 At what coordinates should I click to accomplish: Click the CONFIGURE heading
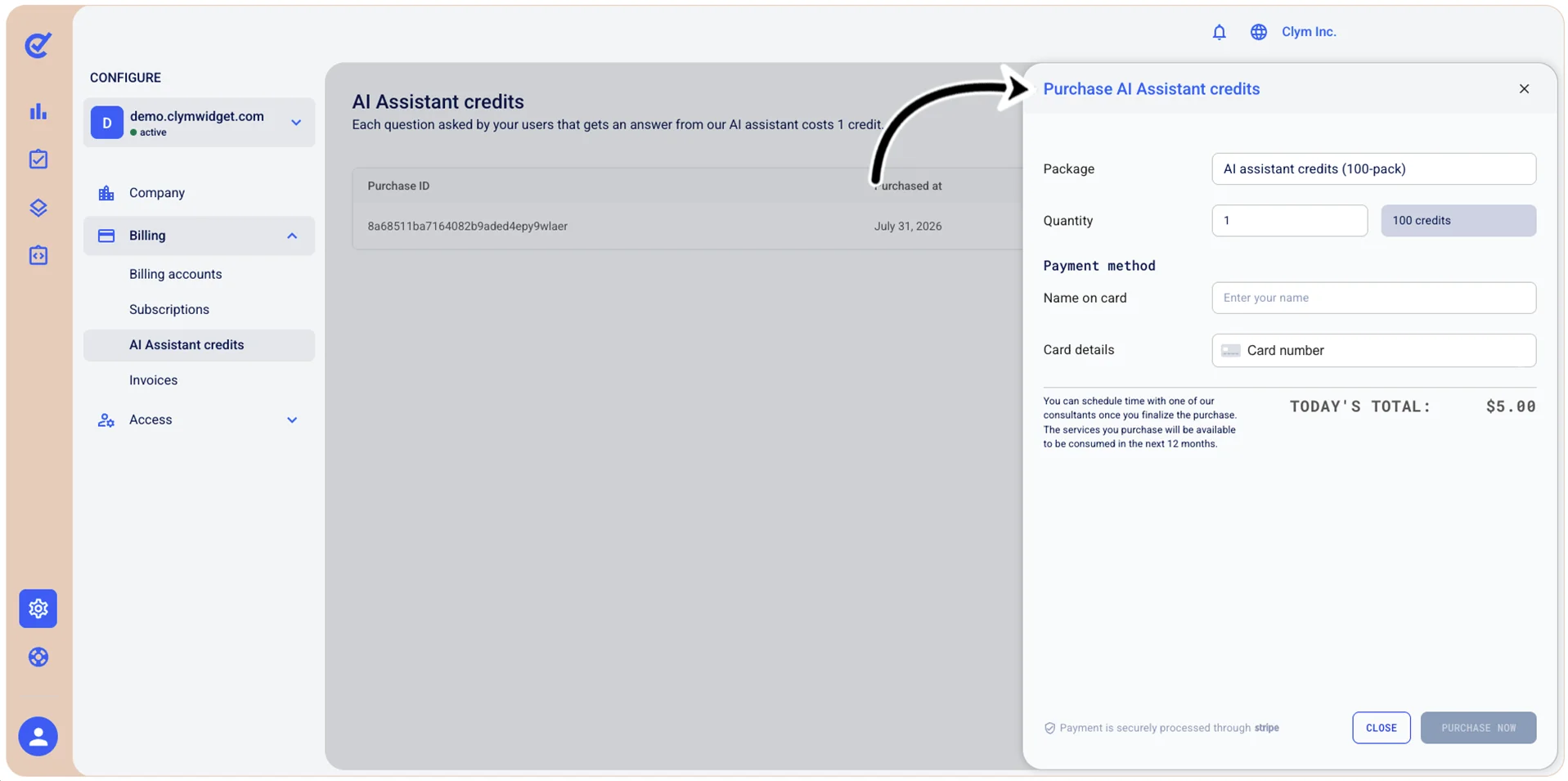click(125, 78)
